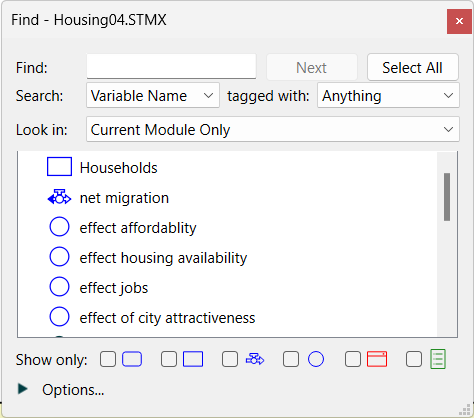Screen dimensions: 474x418
Task: Click the effect jobs circle icon
Action: pyautogui.click(x=59, y=287)
